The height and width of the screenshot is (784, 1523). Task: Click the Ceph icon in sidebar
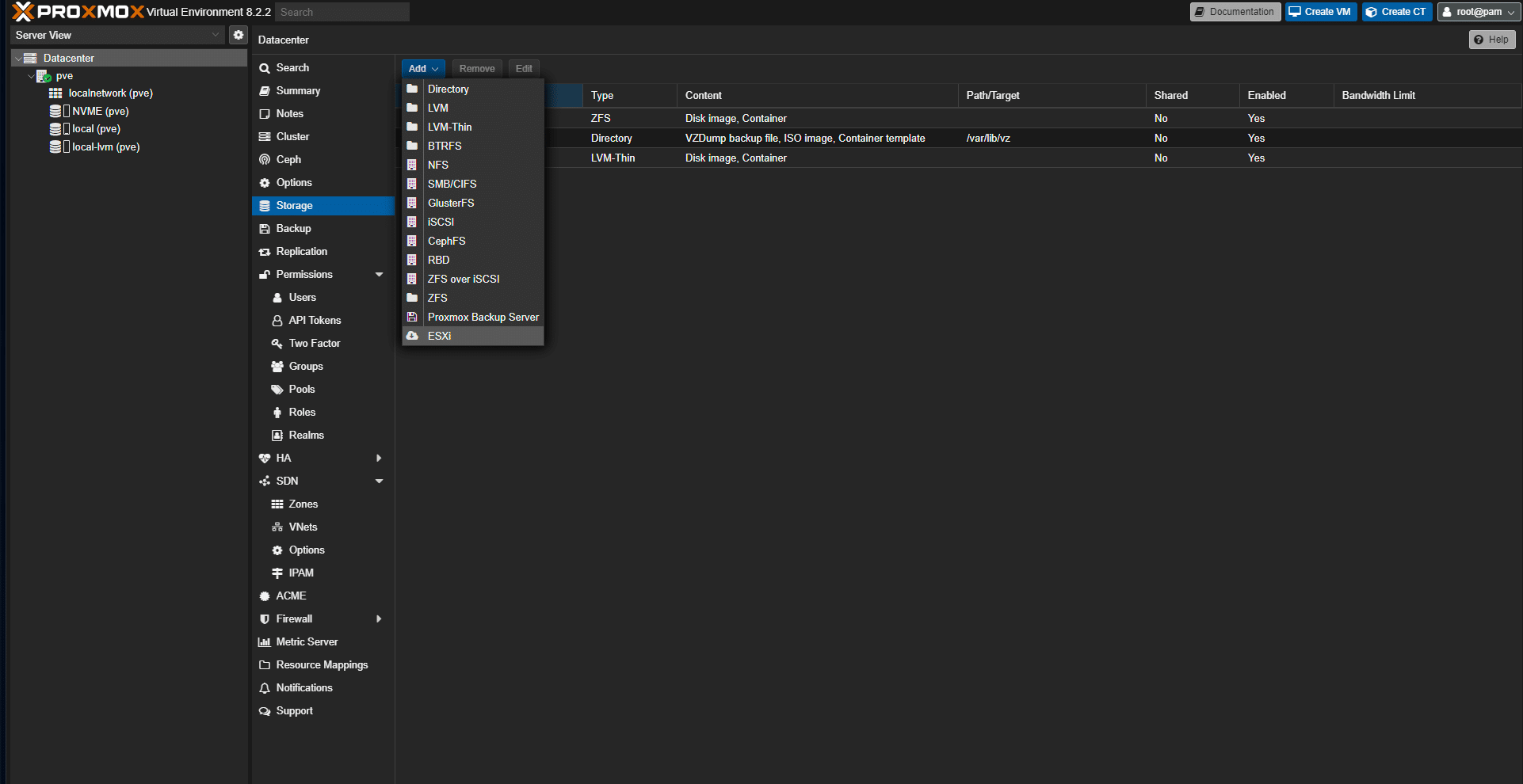[265, 159]
